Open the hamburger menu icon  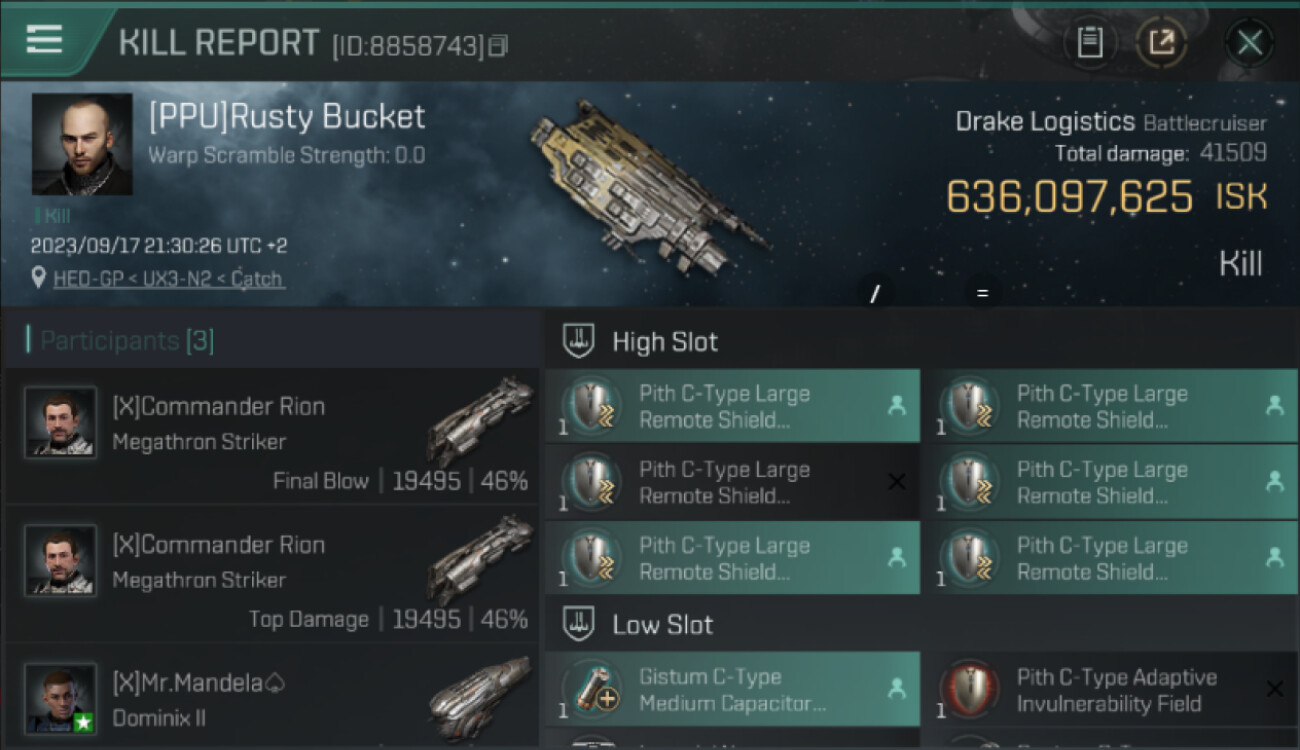point(44,40)
